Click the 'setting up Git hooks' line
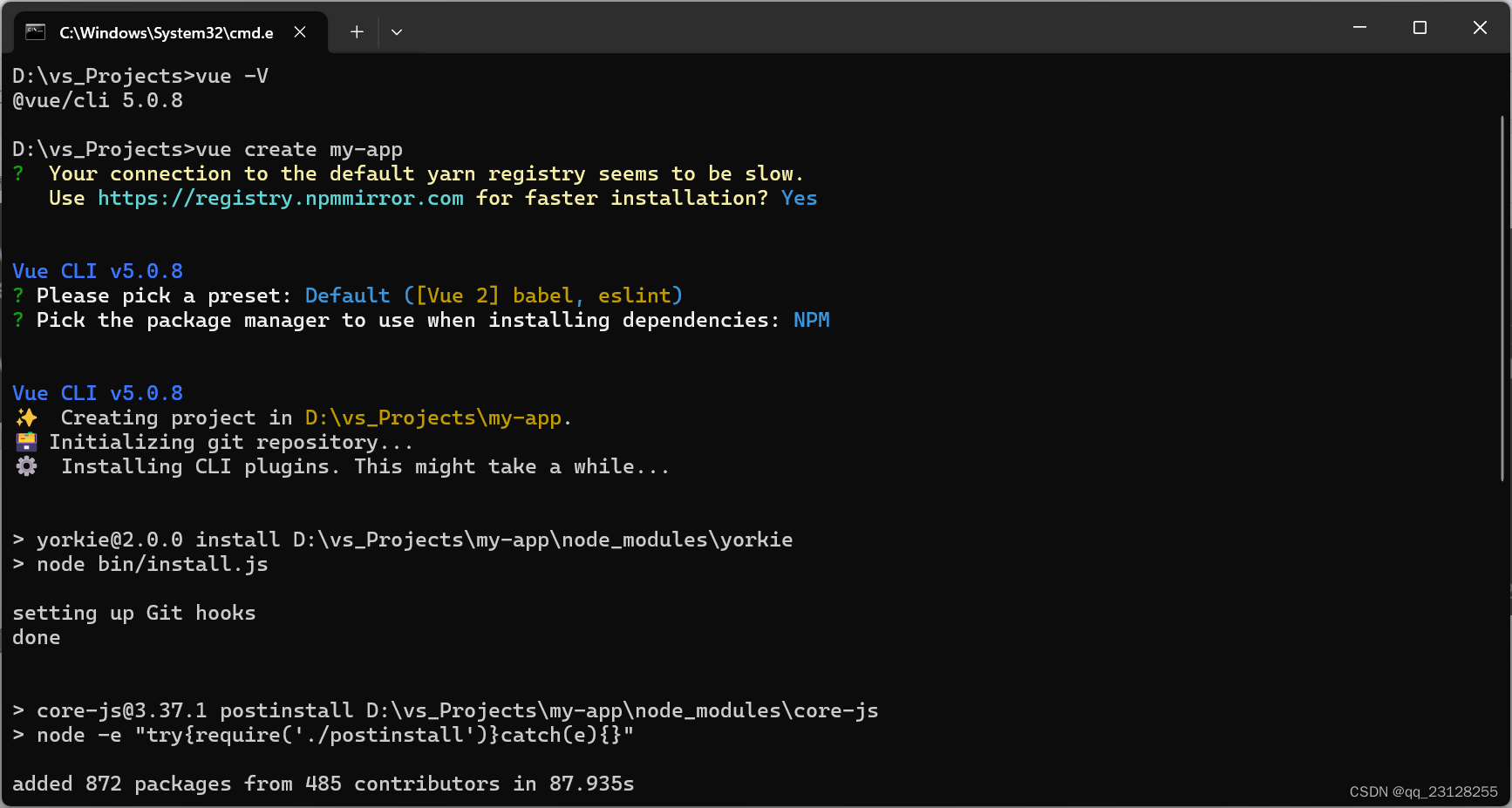Screen dimensions: 1512x808 tap(134, 613)
